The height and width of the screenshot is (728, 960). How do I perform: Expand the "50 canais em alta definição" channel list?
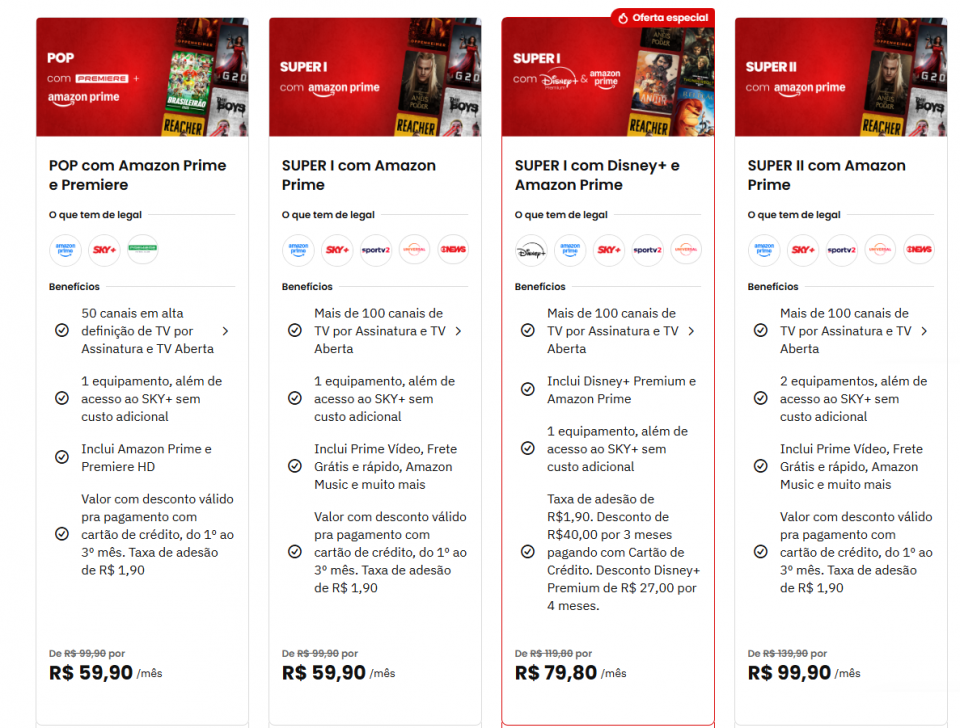click(225, 331)
